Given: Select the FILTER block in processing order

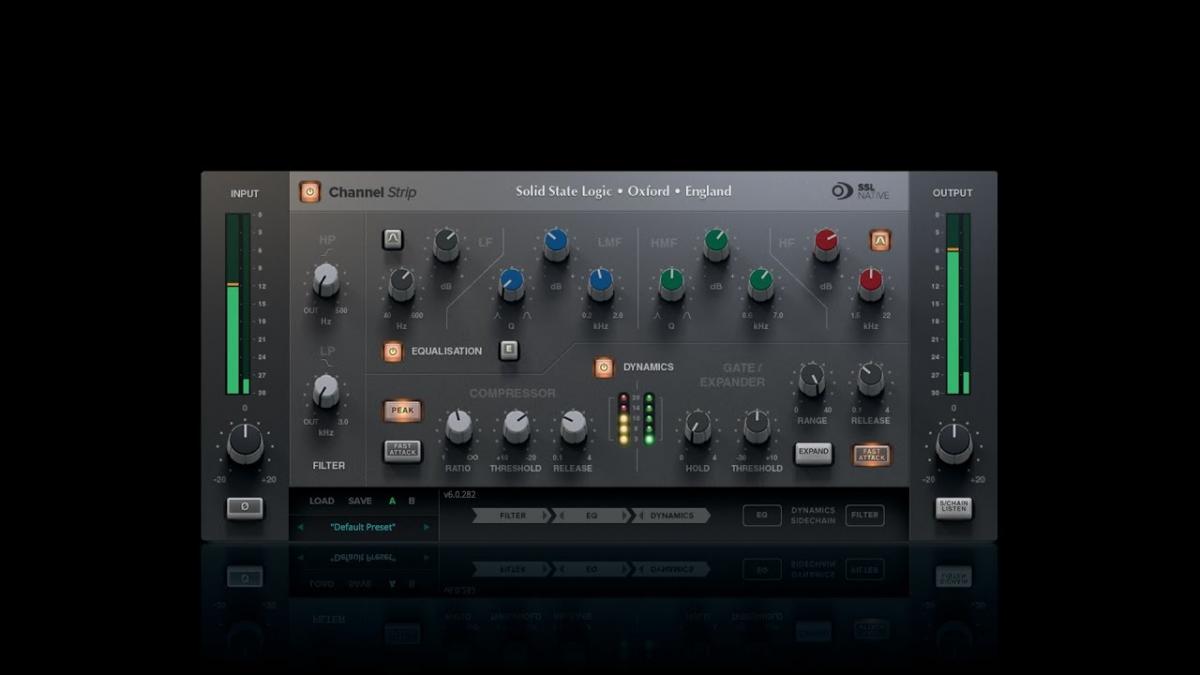Looking at the screenshot, I should pos(512,516).
